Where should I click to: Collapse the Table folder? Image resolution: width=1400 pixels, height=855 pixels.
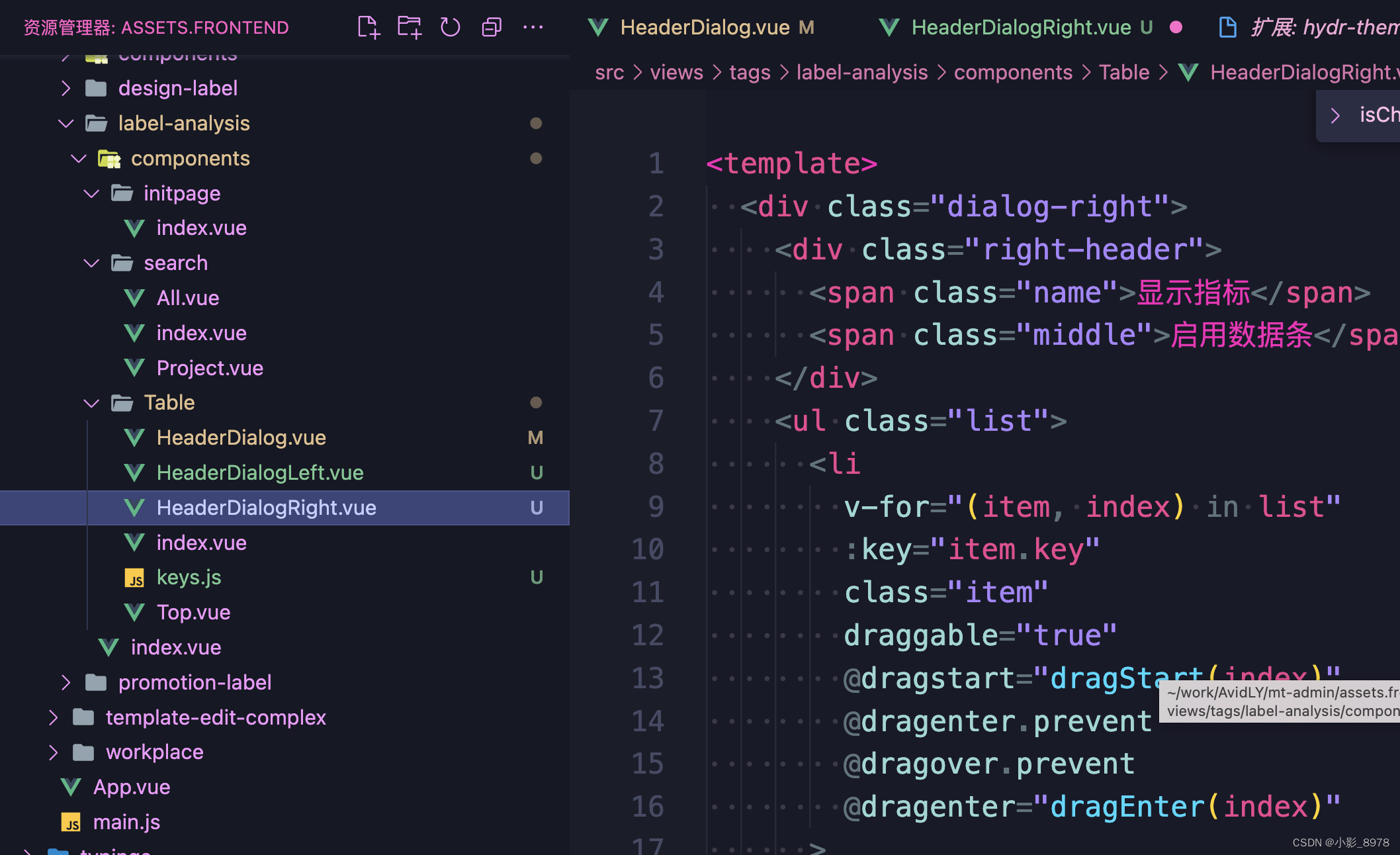coord(91,403)
